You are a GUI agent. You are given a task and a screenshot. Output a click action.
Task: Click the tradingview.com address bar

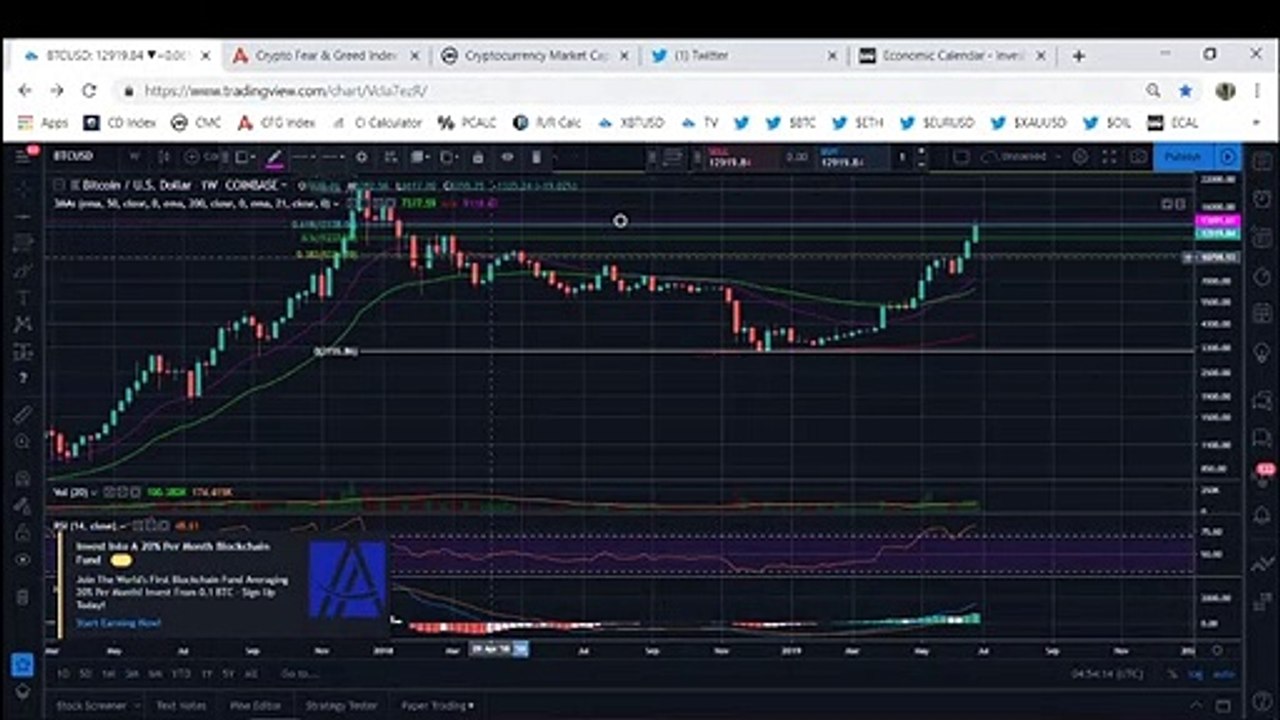(x=630, y=90)
